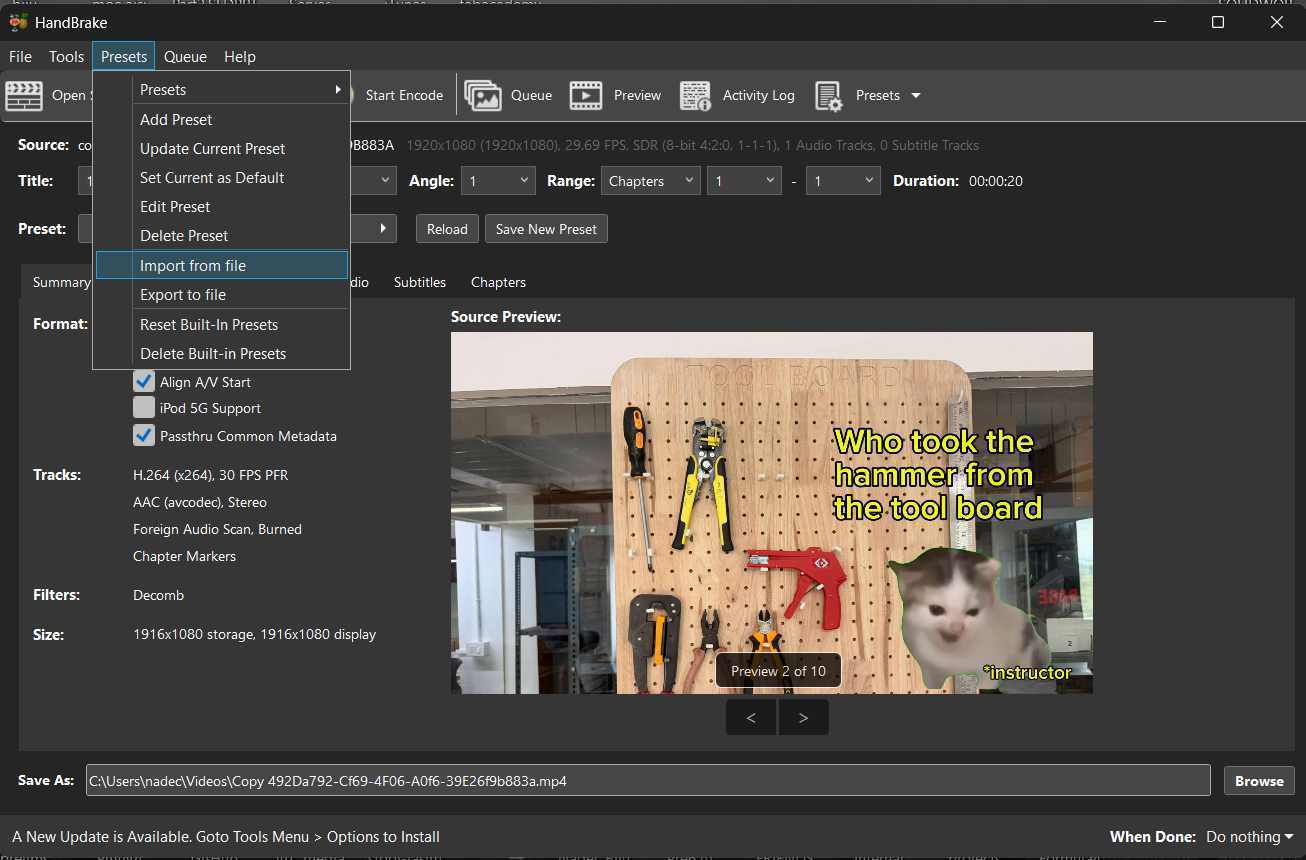Switch to the Subtitles tab
The image size is (1306, 860).
(x=420, y=282)
